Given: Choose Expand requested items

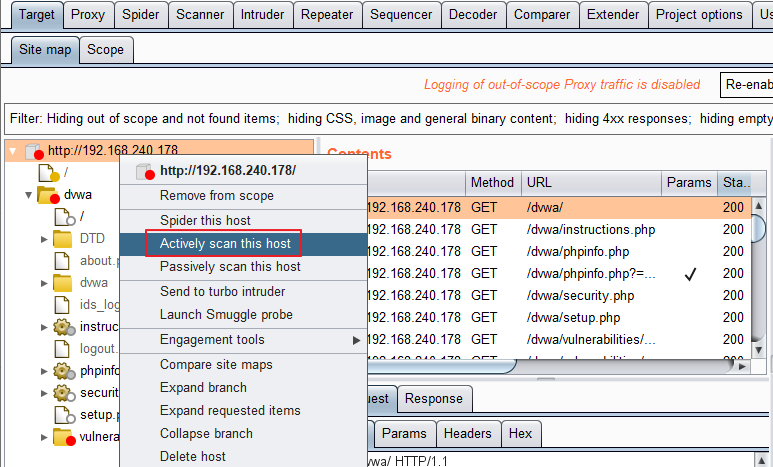Looking at the screenshot, I should click(244, 410).
